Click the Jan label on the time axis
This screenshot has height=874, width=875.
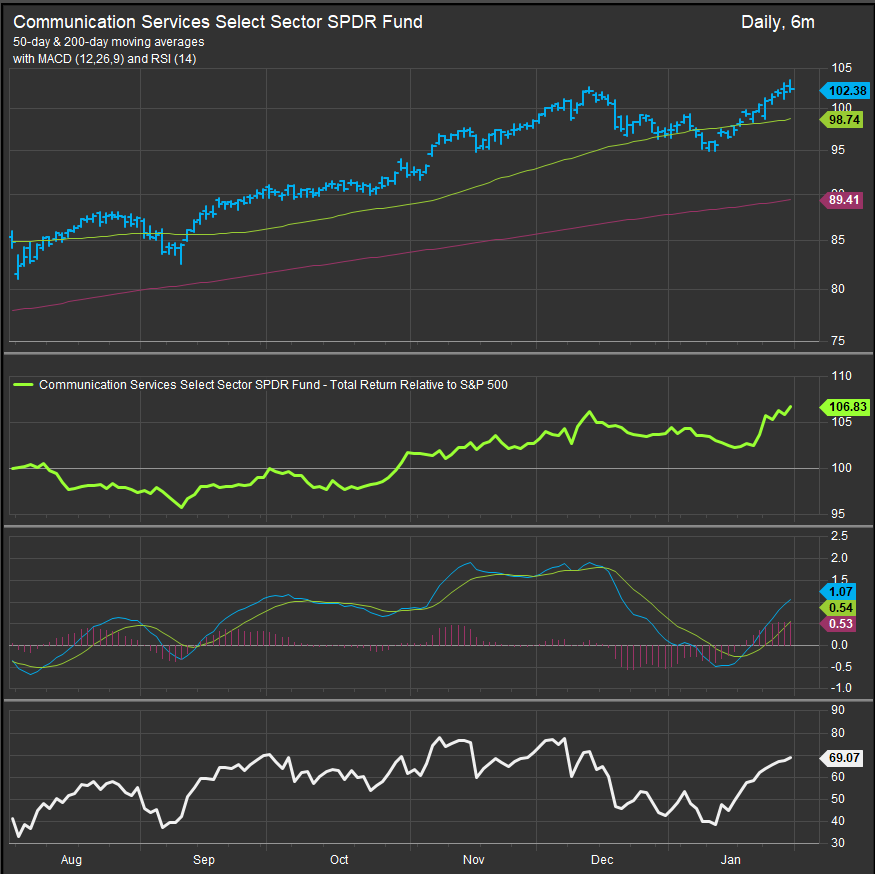(x=730, y=859)
